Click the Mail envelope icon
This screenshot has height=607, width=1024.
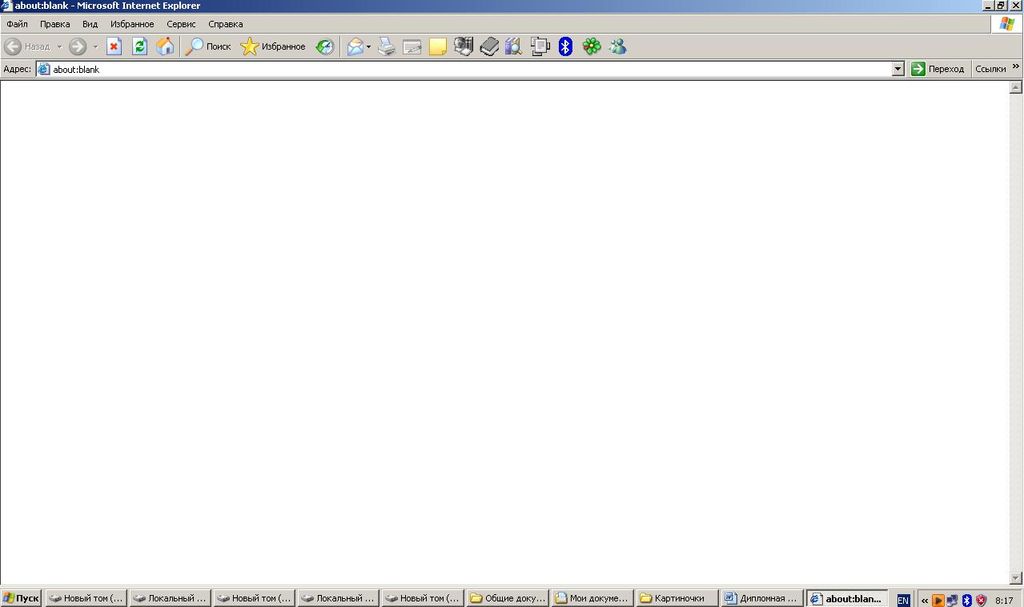coord(355,46)
